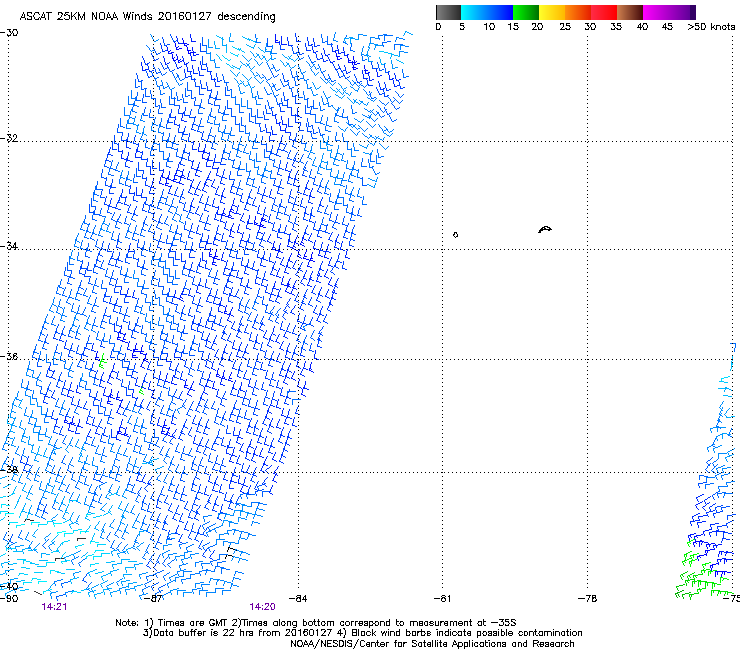
Task: Click the "Times are GMT" note line
Action: (316, 623)
